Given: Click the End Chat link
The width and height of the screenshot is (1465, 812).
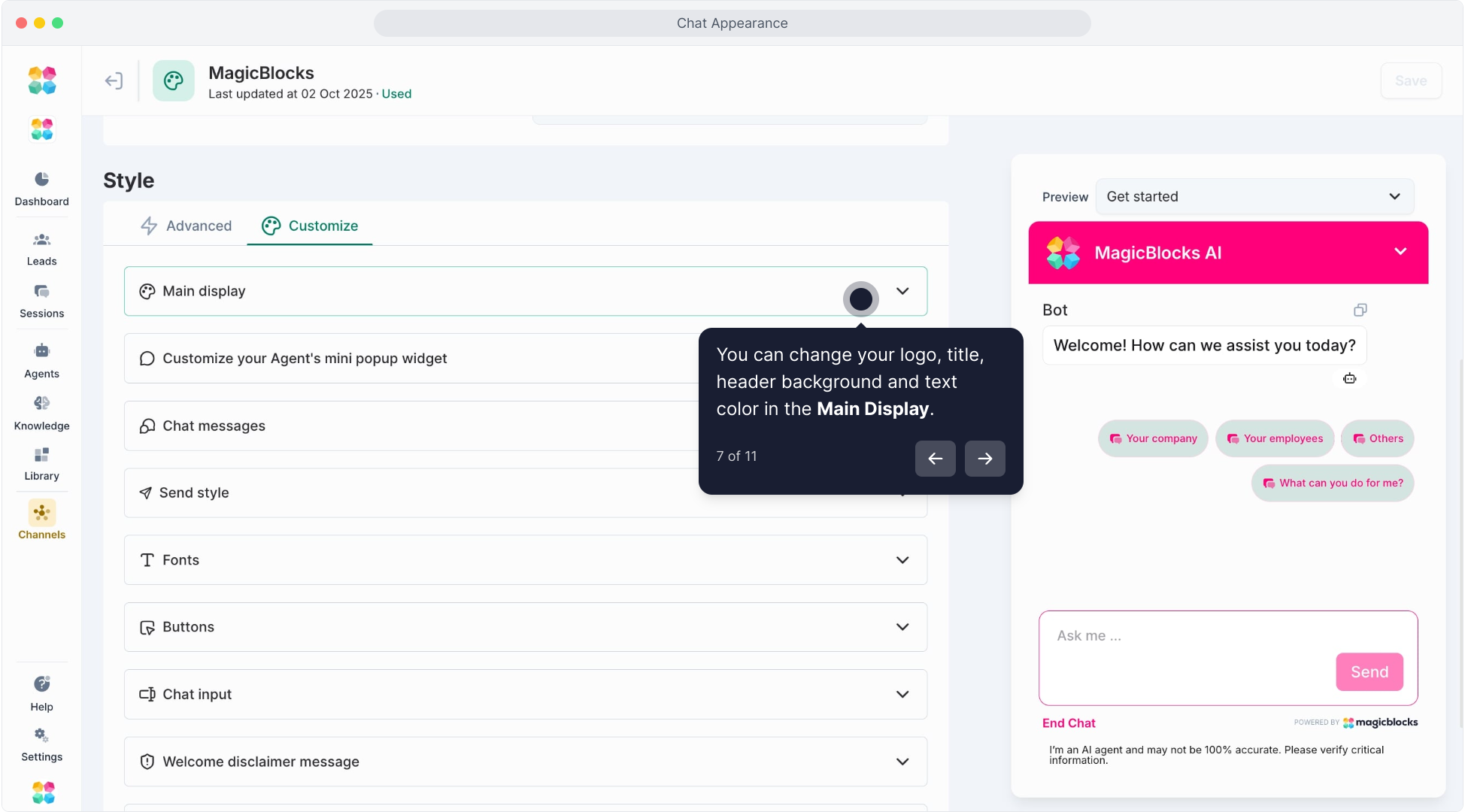Looking at the screenshot, I should tap(1068, 723).
